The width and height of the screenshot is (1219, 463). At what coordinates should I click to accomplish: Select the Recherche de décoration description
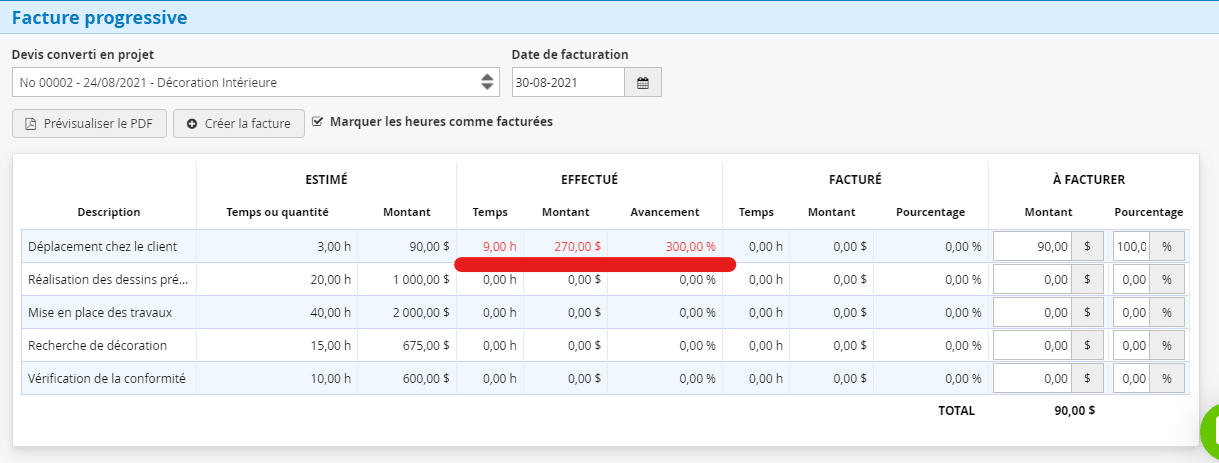click(97, 346)
